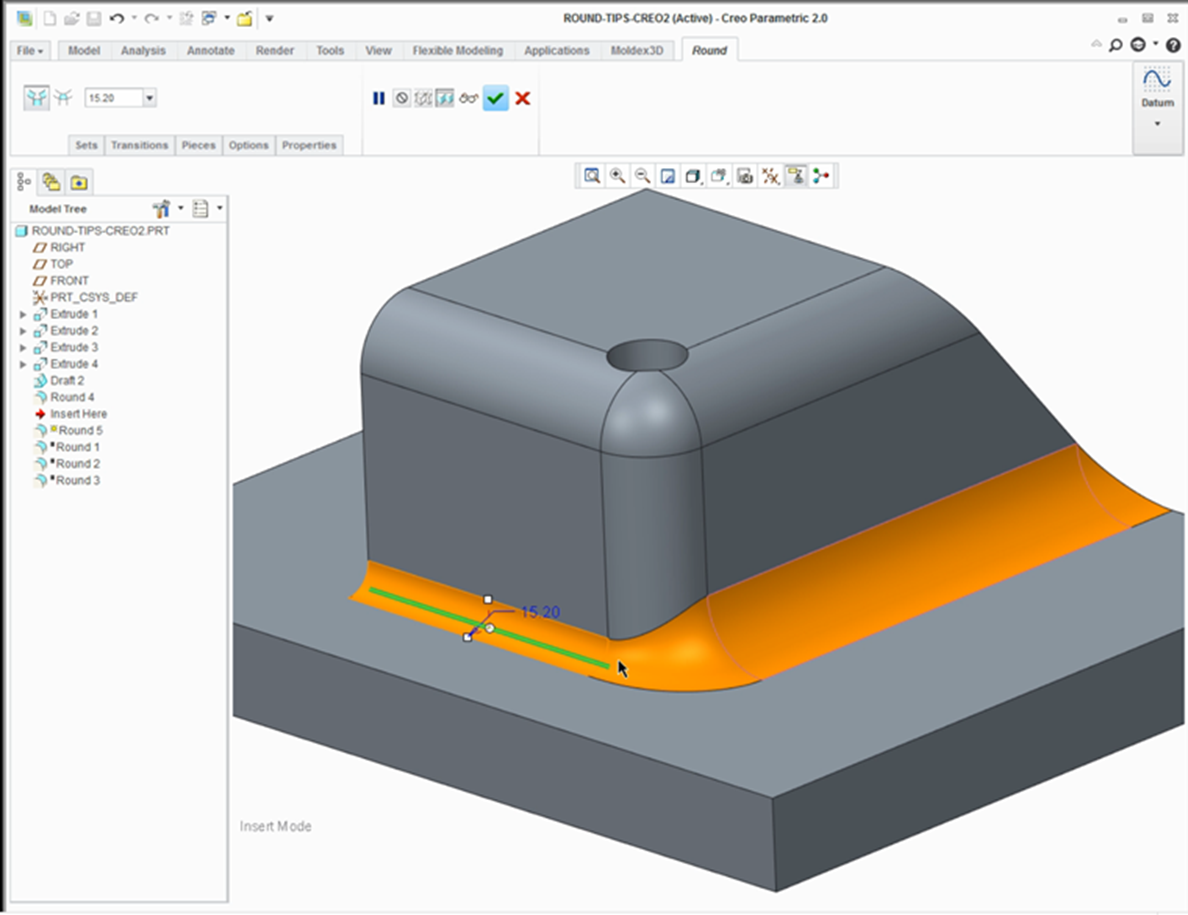Click the glasses verify preview icon
The width and height of the screenshot is (1188, 915).
pos(468,98)
